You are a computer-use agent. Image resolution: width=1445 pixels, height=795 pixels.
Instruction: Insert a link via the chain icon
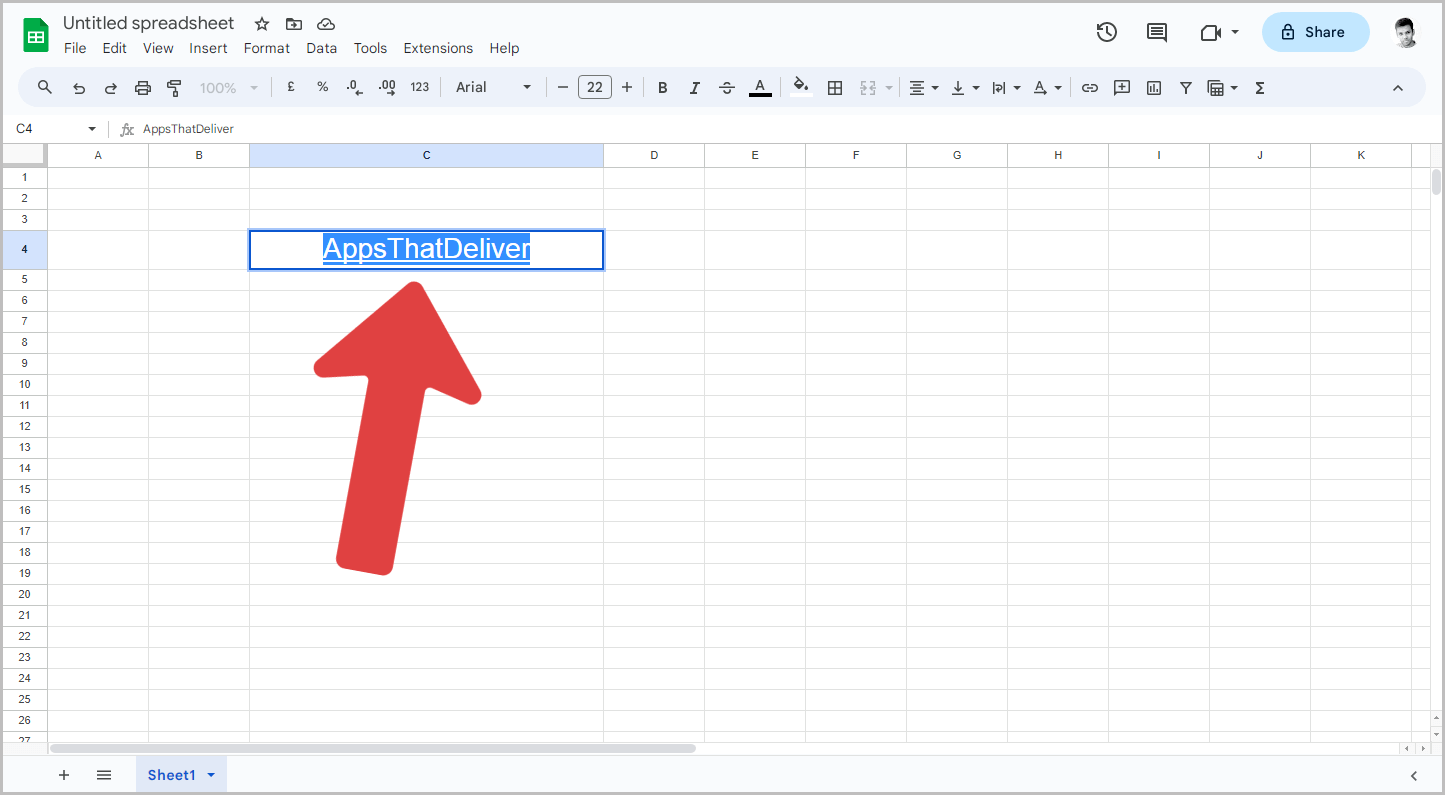pos(1089,87)
